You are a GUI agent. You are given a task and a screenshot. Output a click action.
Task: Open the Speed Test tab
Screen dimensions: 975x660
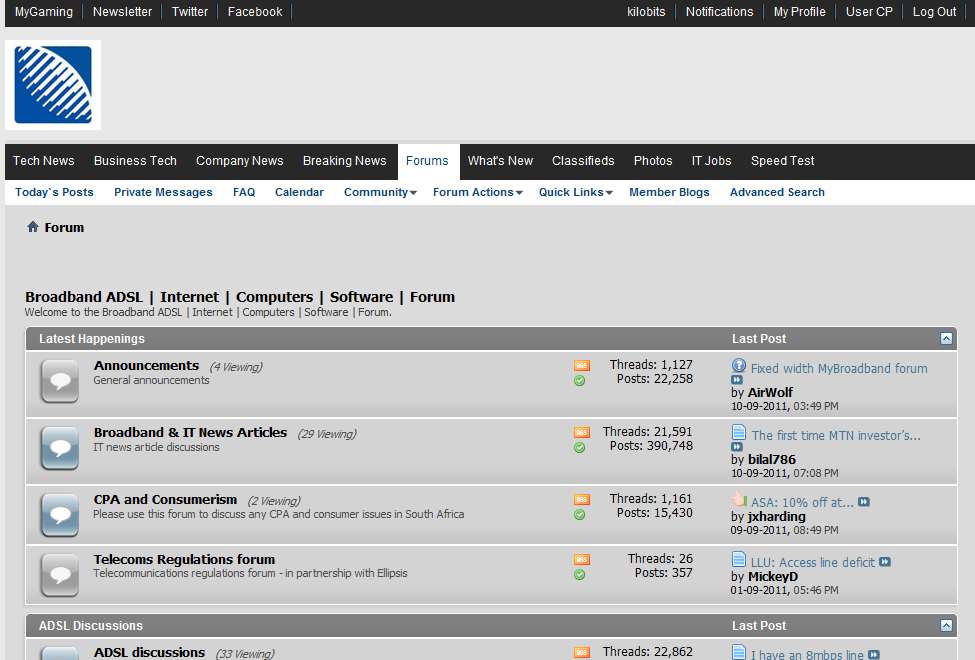pyautogui.click(x=782, y=161)
